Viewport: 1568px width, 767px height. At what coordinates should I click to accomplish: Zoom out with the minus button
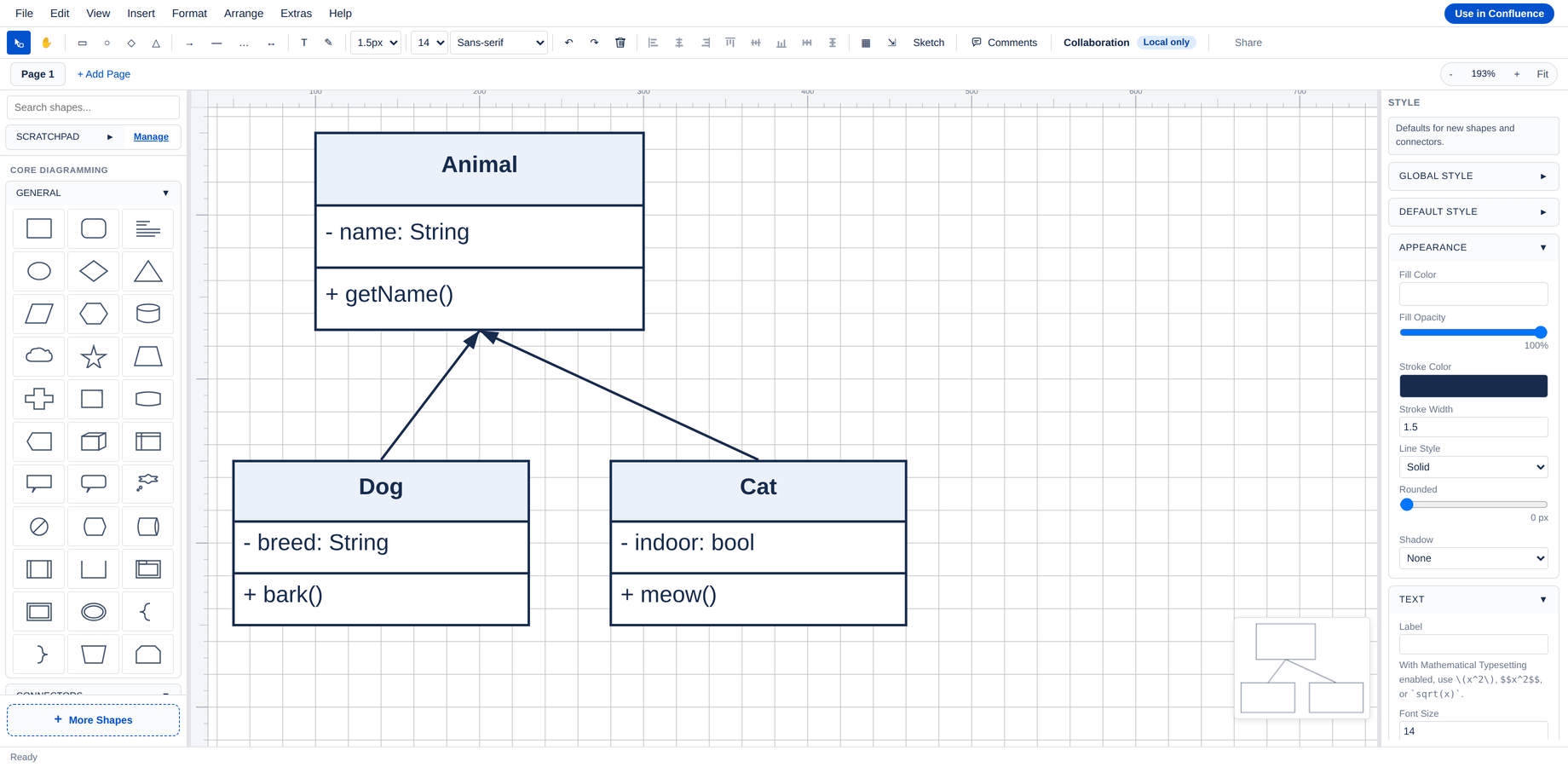(1450, 74)
